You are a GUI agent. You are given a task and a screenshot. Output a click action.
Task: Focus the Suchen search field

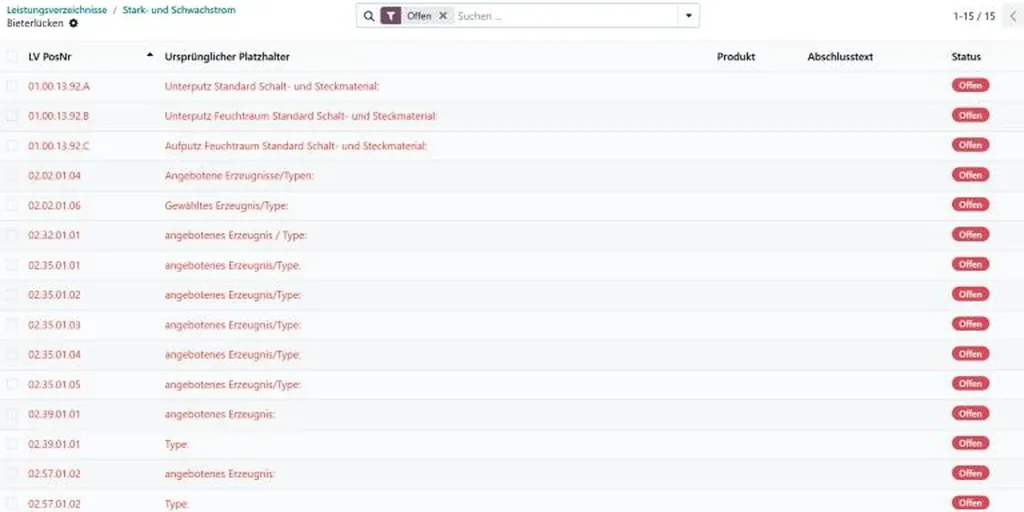(565, 16)
